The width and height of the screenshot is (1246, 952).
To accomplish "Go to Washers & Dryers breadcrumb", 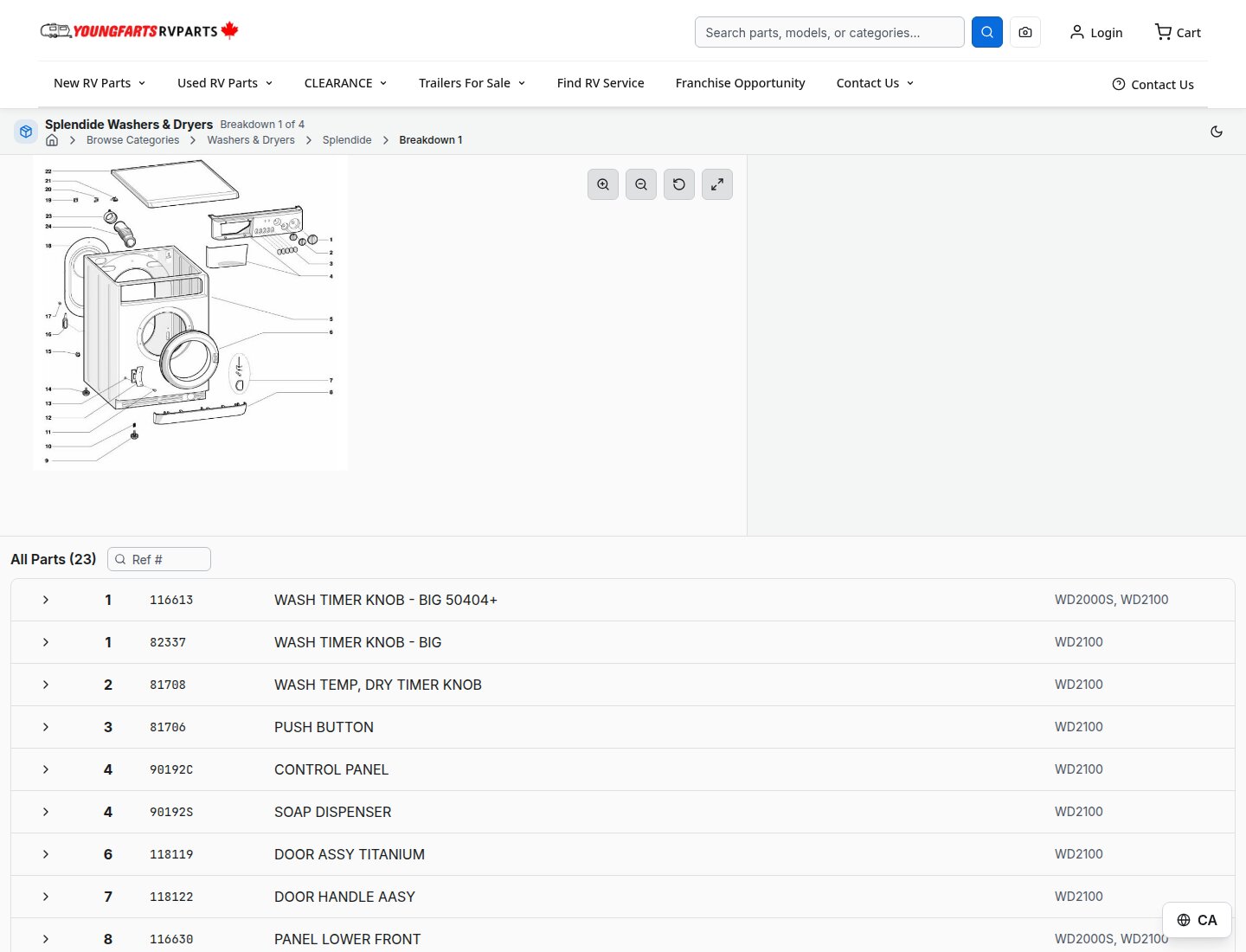I will [x=251, y=140].
